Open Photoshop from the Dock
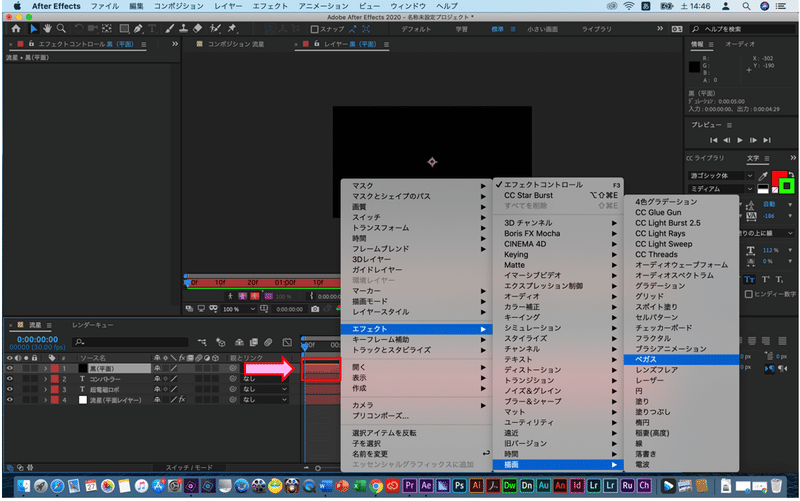This screenshot has height=501, width=800. pyautogui.click(x=459, y=486)
